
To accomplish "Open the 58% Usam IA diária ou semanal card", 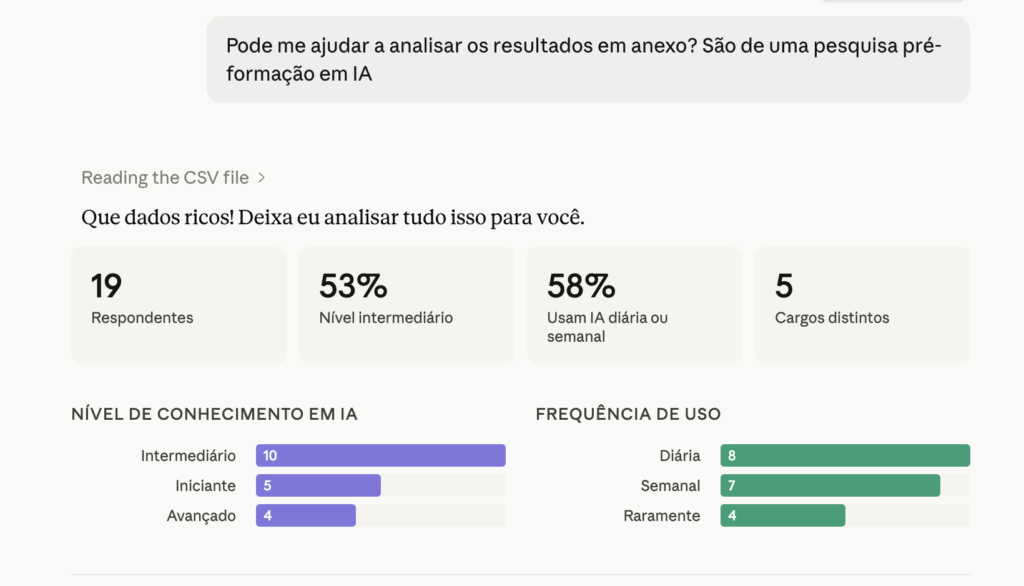I will (x=634, y=305).
